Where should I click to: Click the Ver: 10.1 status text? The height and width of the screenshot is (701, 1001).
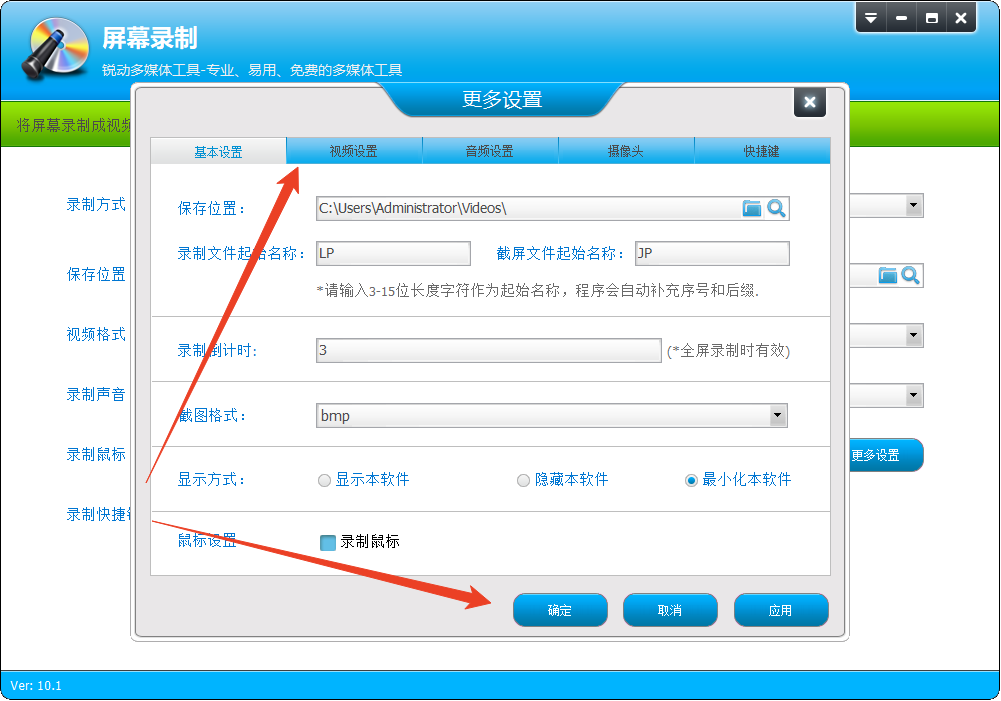[x=36, y=686]
